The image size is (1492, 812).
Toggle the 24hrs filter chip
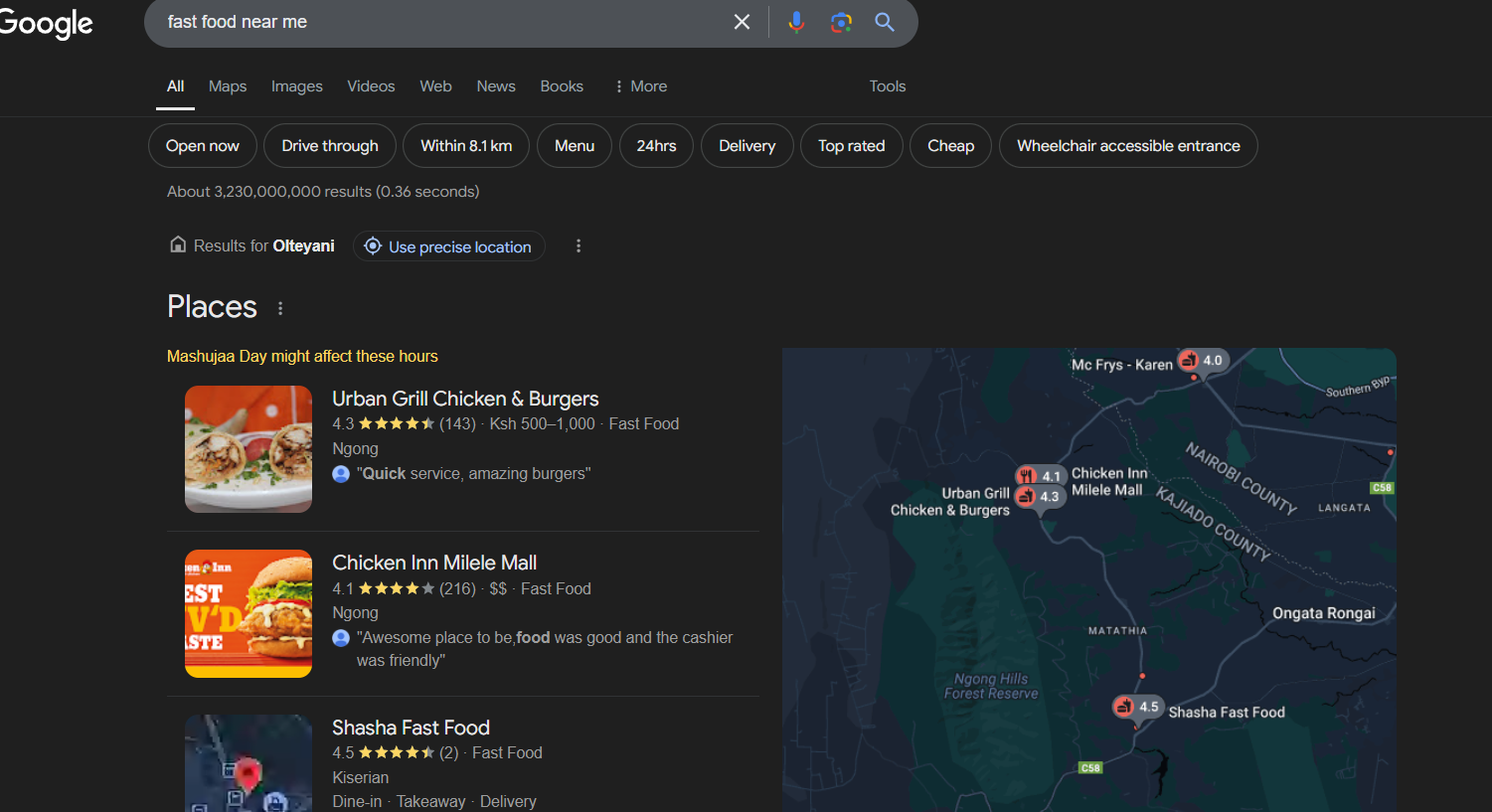[656, 146]
